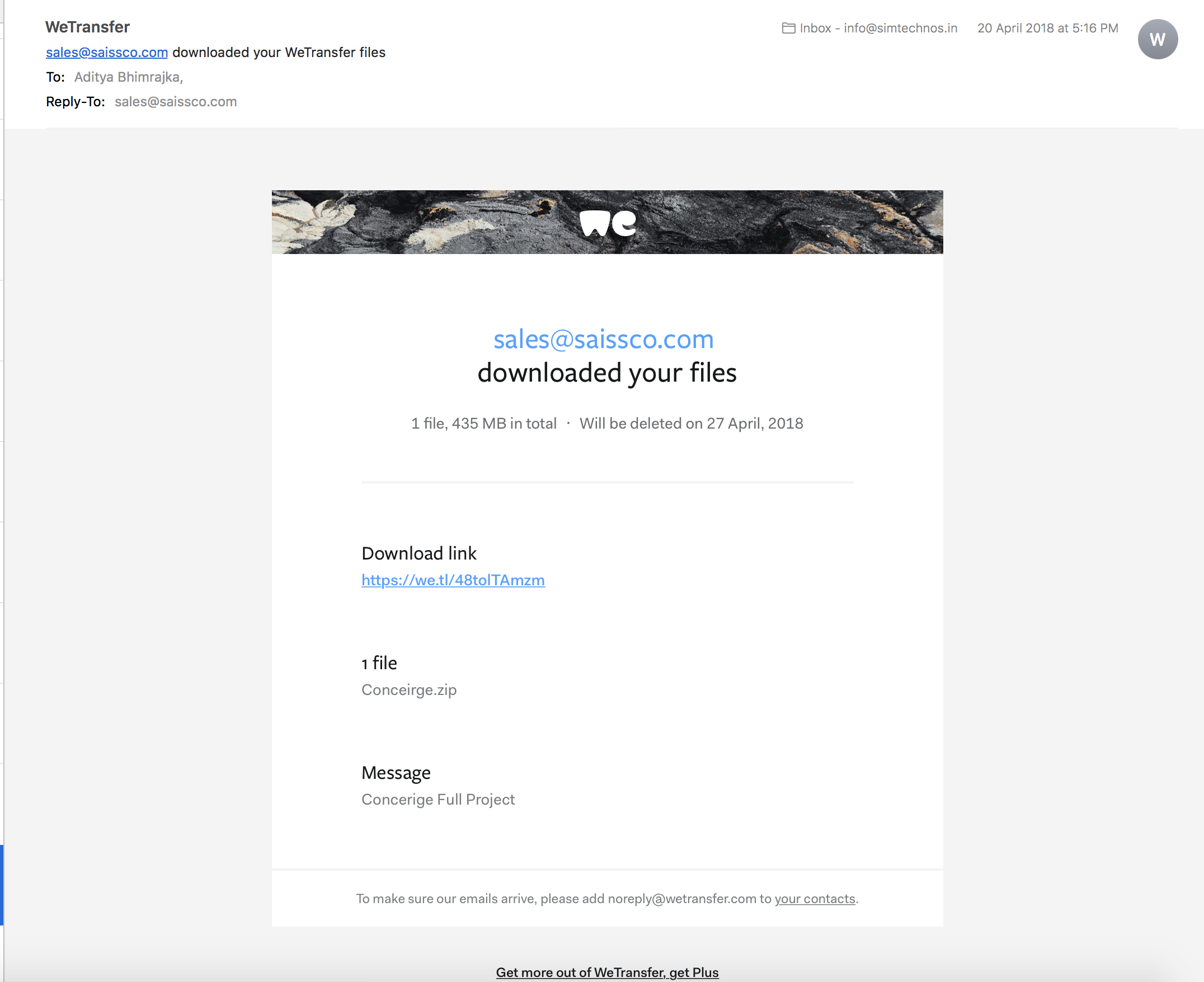Open the https://we.tl/48tolTAmzm download link
Image resolution: width=1204 pixels, height=982 pixels.
click(453, 580)
